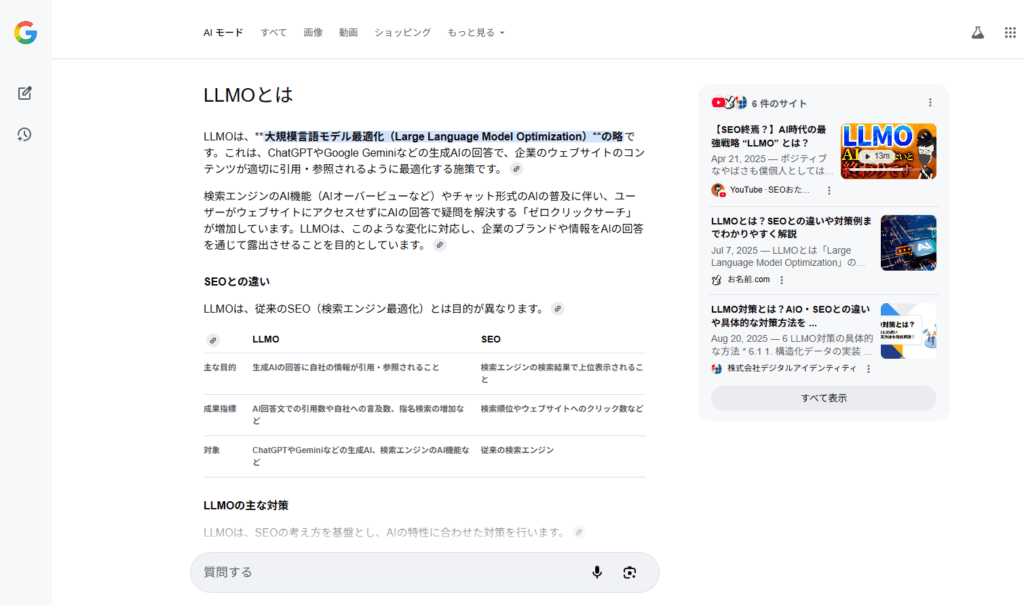Switch to the ショッピング tab

point(402,32)
